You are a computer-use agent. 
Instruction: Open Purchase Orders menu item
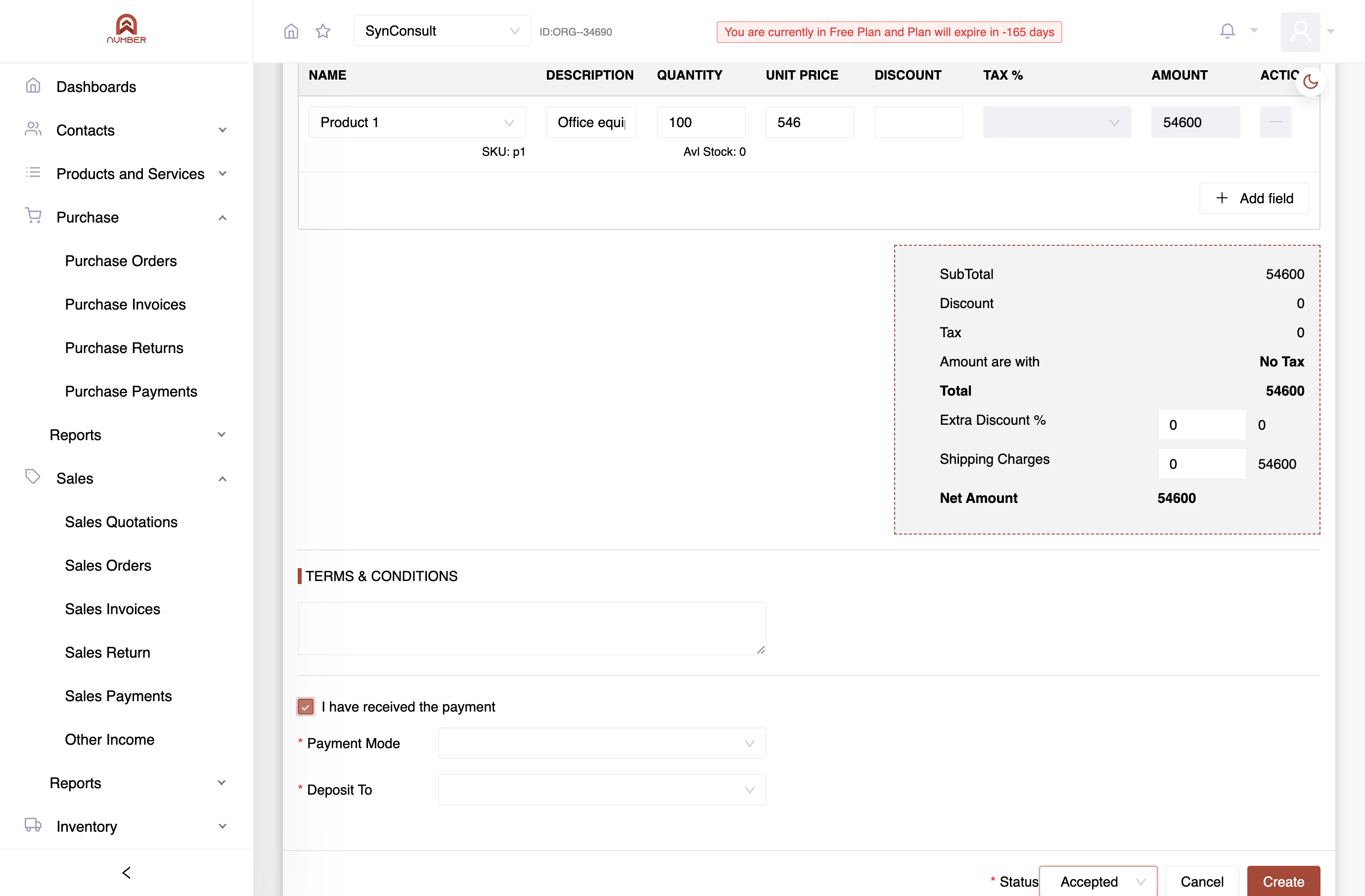(x=121, y=261)
